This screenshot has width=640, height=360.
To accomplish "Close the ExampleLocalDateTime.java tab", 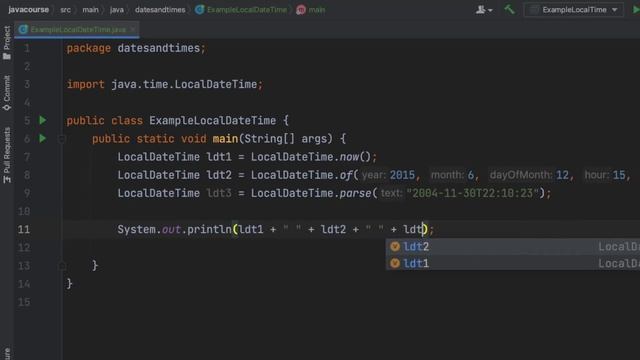I will tap(133, 29).
